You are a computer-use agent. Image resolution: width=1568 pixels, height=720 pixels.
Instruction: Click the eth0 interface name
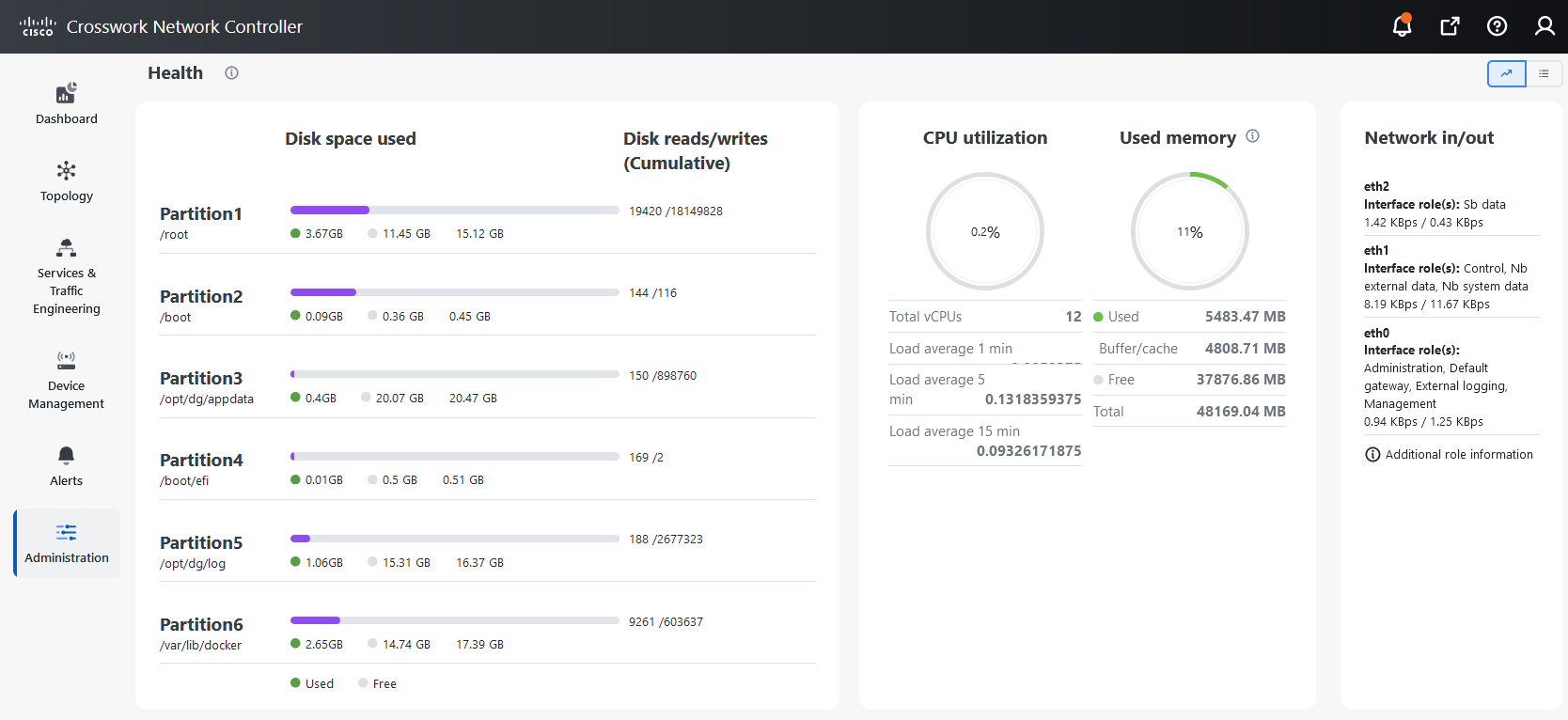click(1376, 334)
